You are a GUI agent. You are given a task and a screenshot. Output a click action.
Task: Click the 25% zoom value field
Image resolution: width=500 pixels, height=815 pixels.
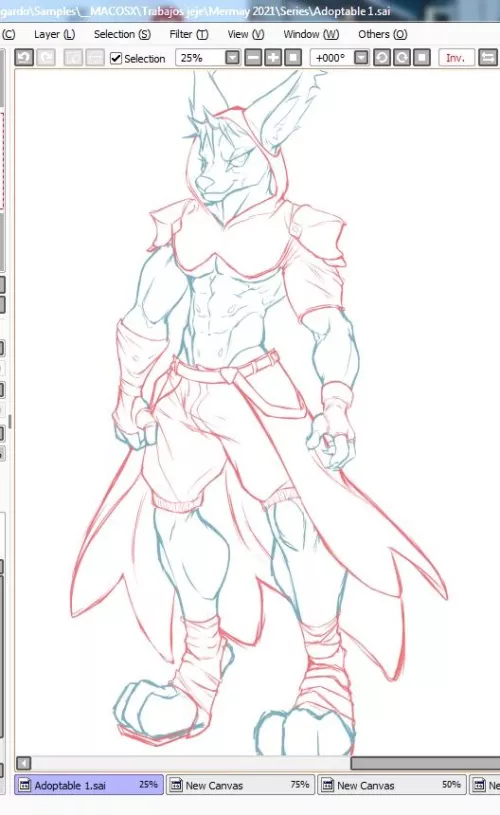tap(201, 57)
